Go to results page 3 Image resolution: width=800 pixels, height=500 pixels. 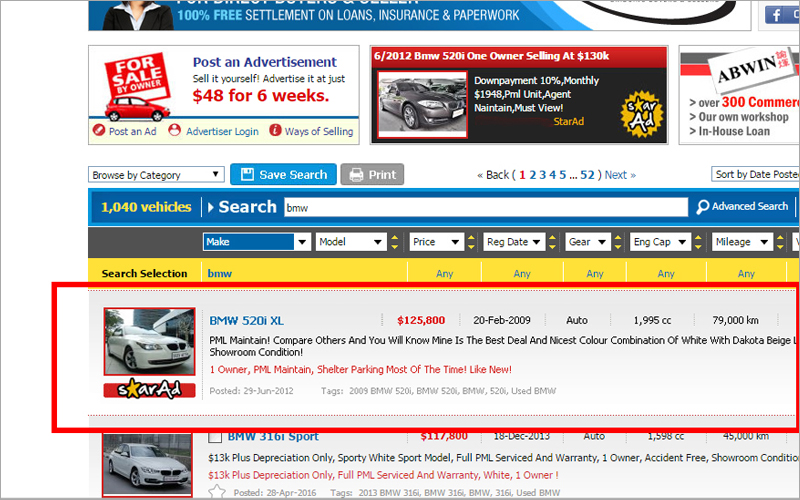point(542,175)
